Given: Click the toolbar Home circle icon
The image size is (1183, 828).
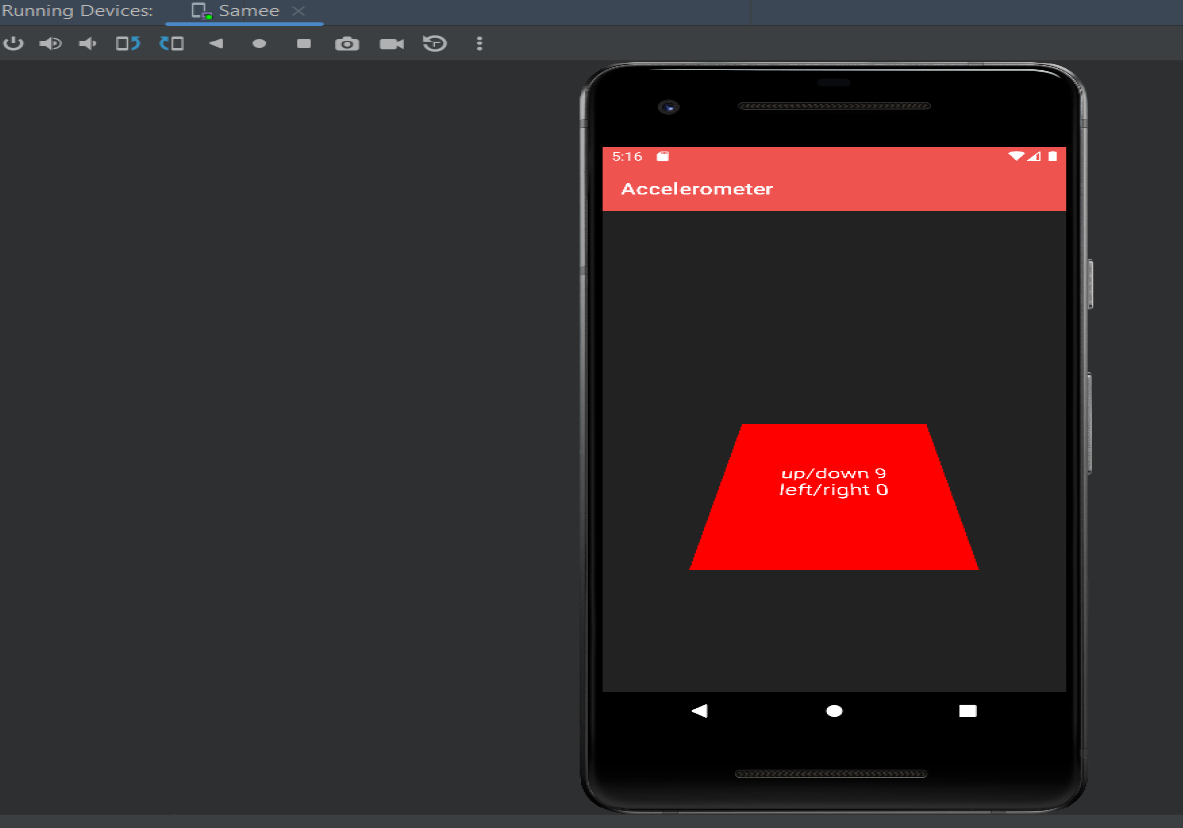Looking at the screenshot, I should tap(260, 44).
